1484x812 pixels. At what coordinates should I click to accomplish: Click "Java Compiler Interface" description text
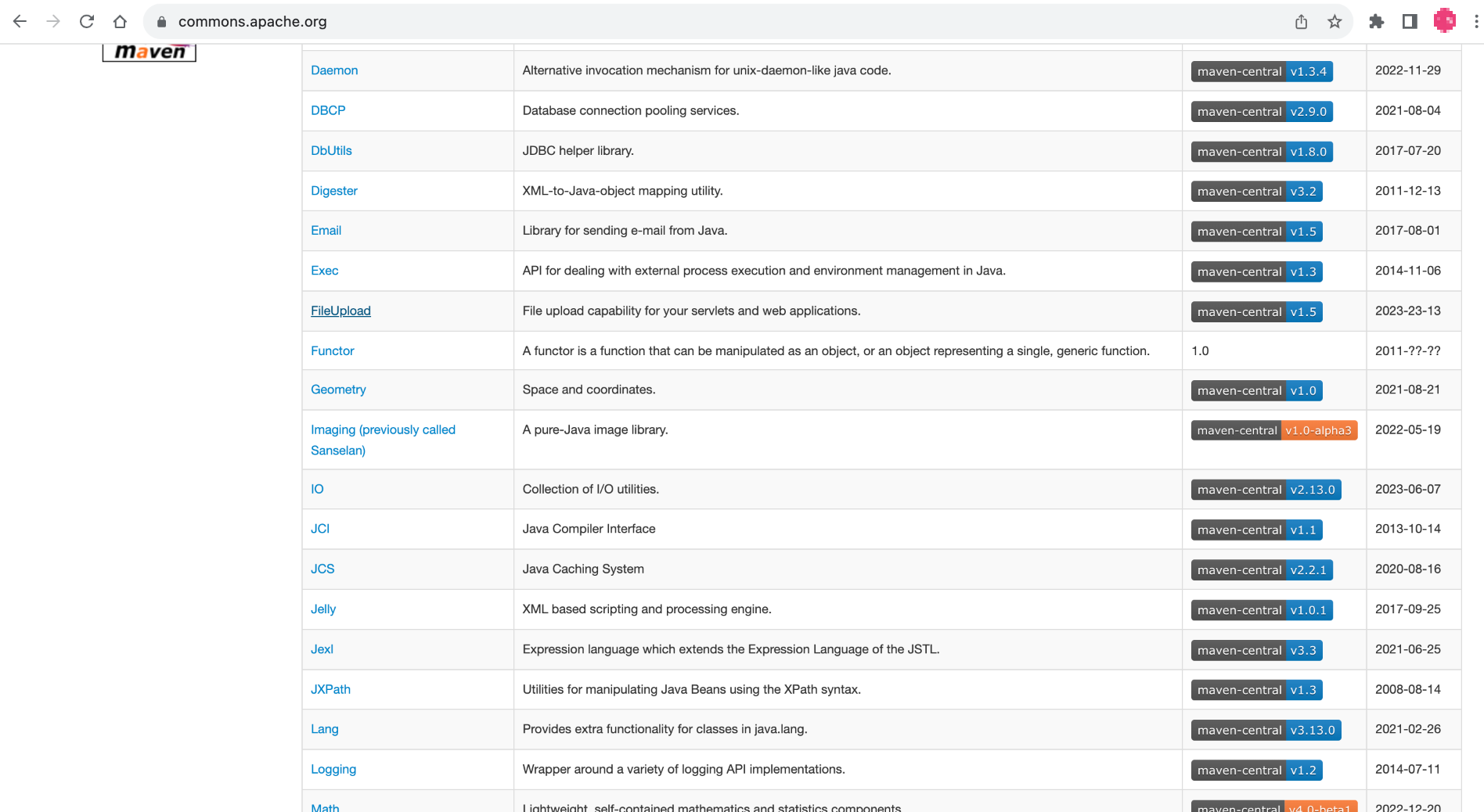point(589,529)
